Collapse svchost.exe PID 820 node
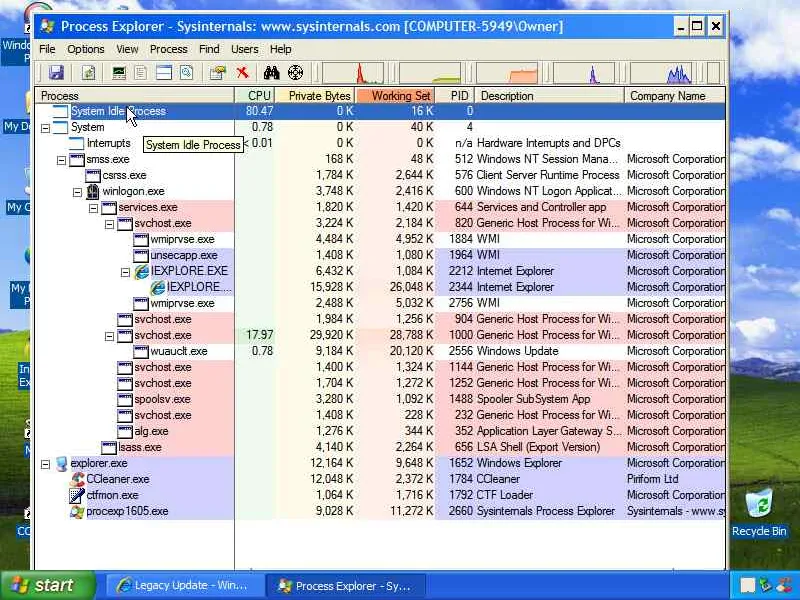800x600 pixels. 109,224
